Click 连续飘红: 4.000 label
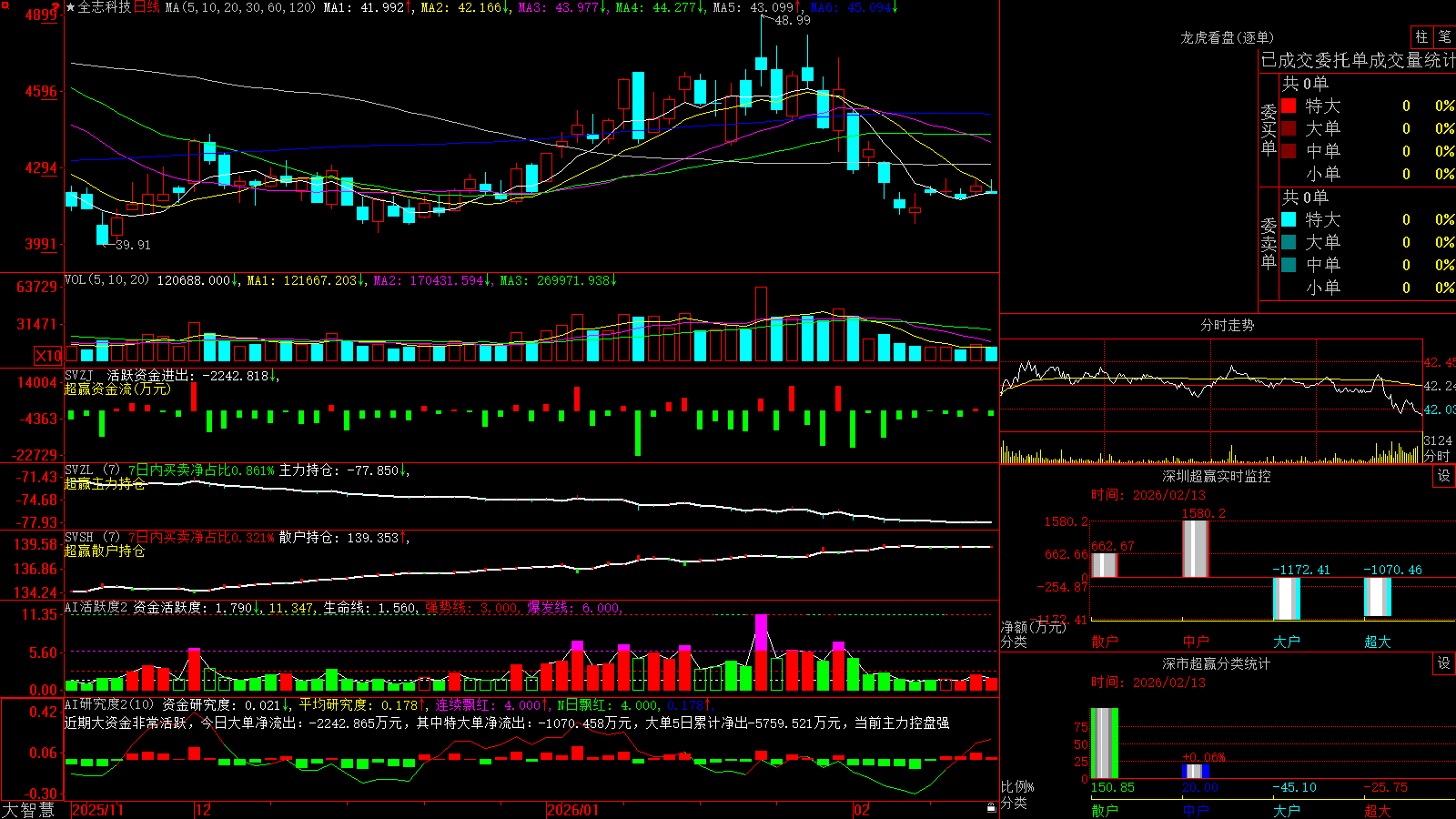The image size is (1456, 819). pos(491,704)
